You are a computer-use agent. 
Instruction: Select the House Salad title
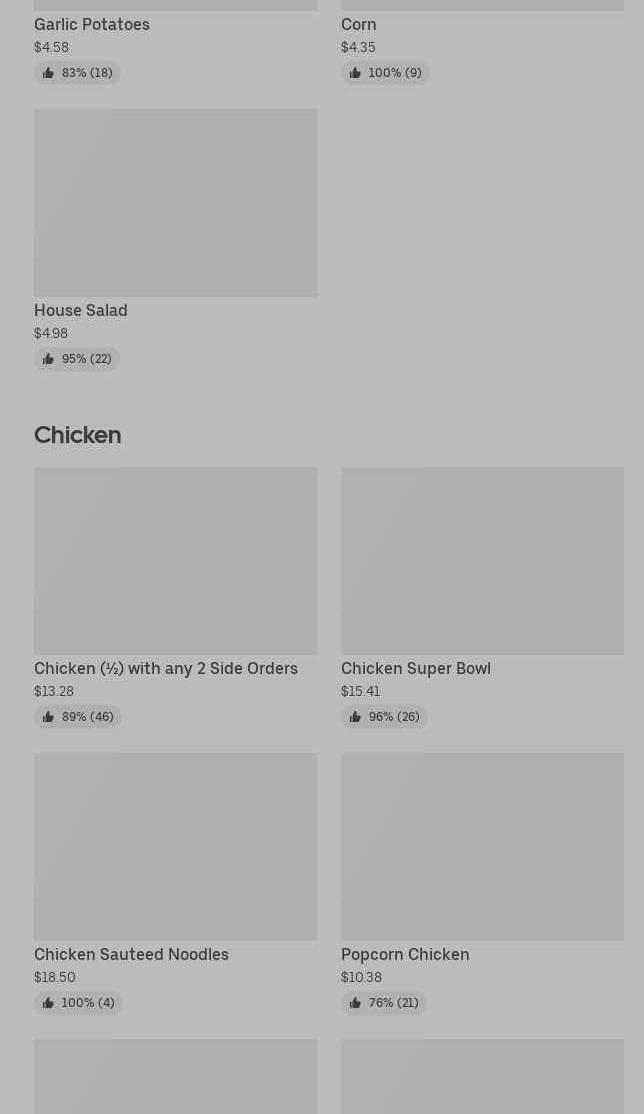point(81,310)
